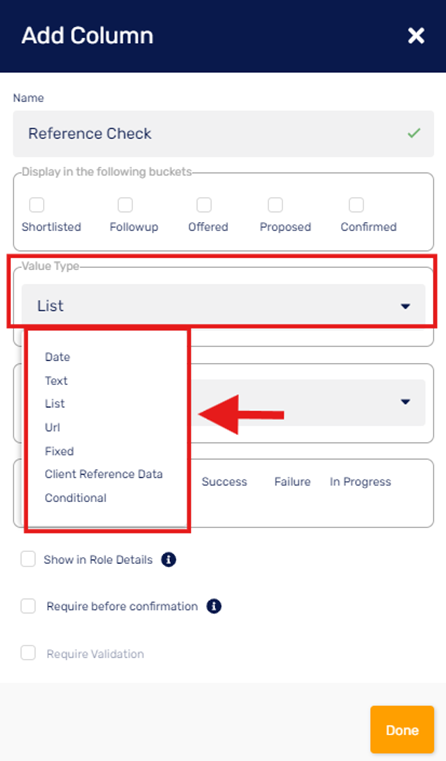This screenshot has height=761, width=446.
Task: Click the Reference Check name field
Action: (223, 133)
